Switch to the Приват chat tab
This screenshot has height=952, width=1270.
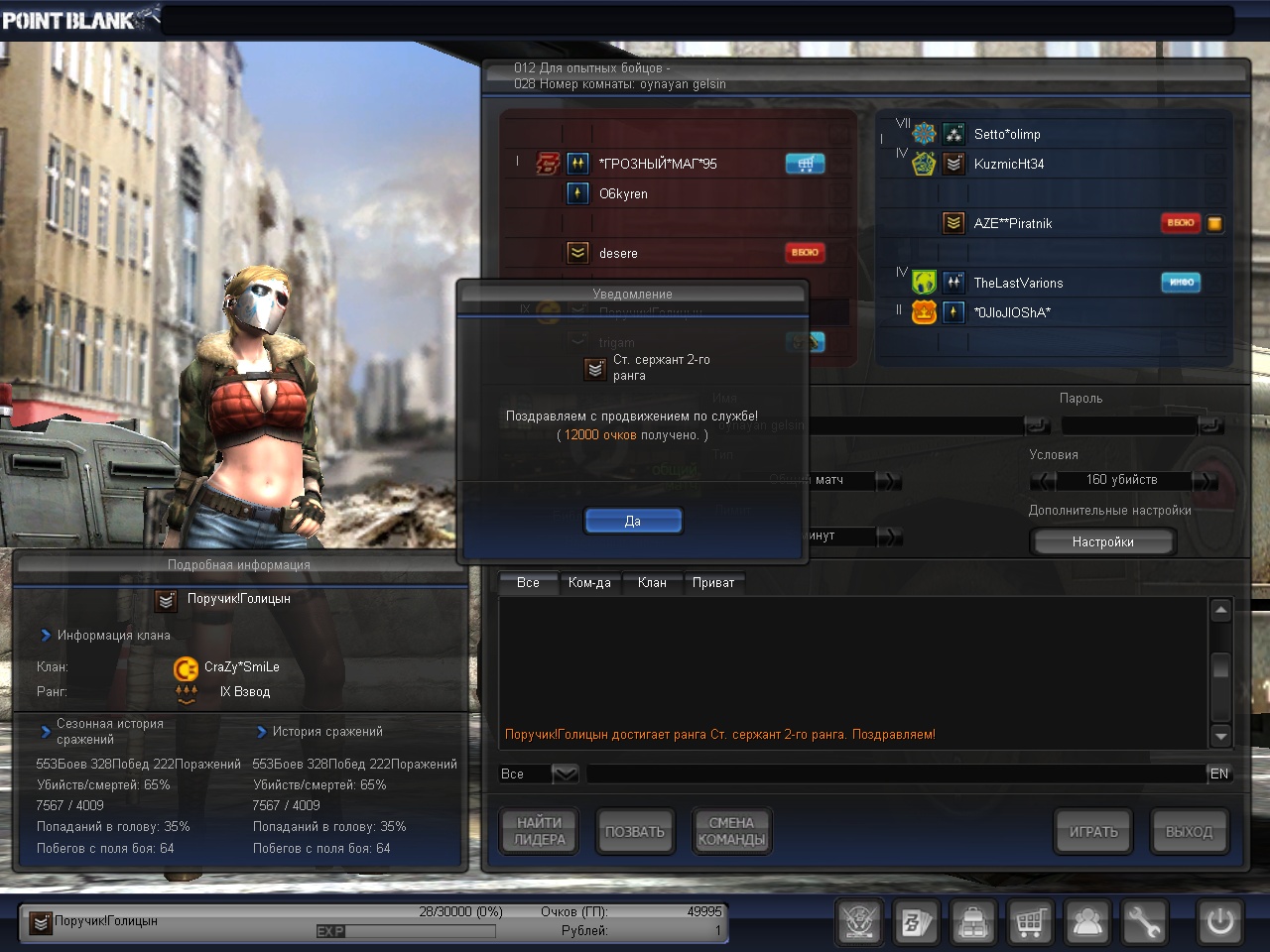713,583
